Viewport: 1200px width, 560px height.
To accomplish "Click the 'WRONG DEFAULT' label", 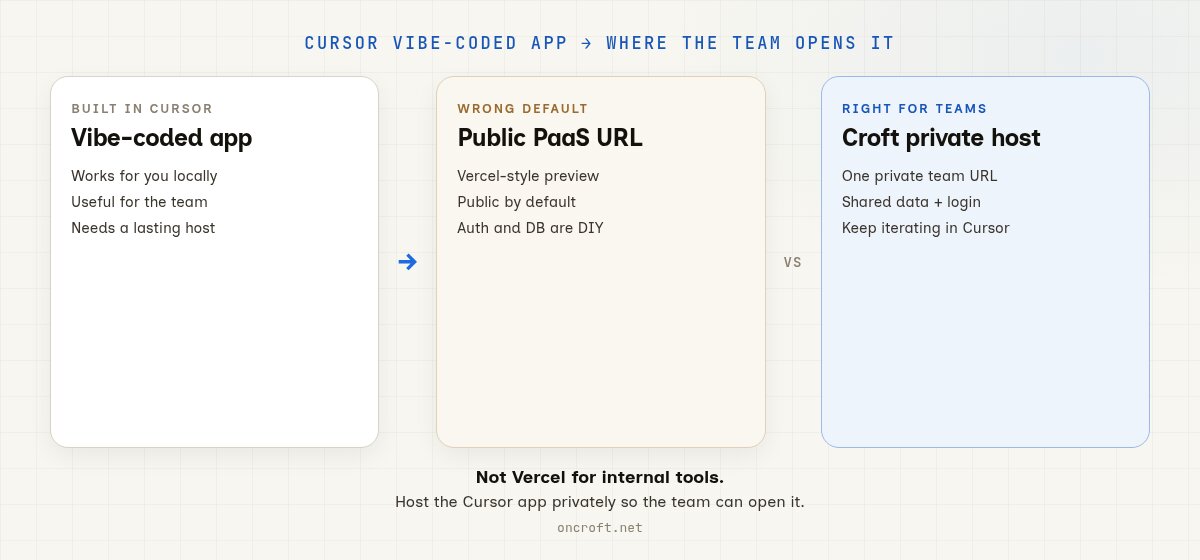I will pos(523,108).
